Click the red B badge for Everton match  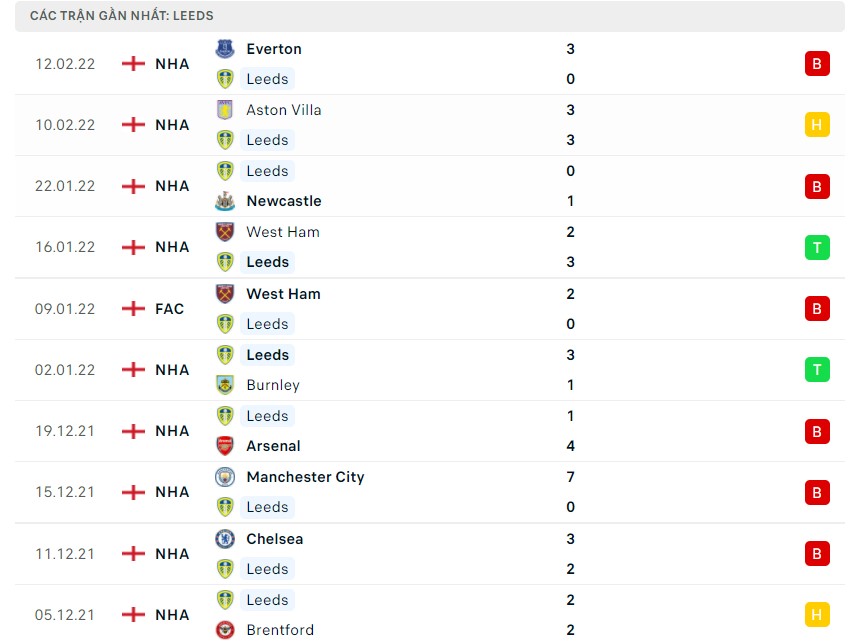(817, 64)
